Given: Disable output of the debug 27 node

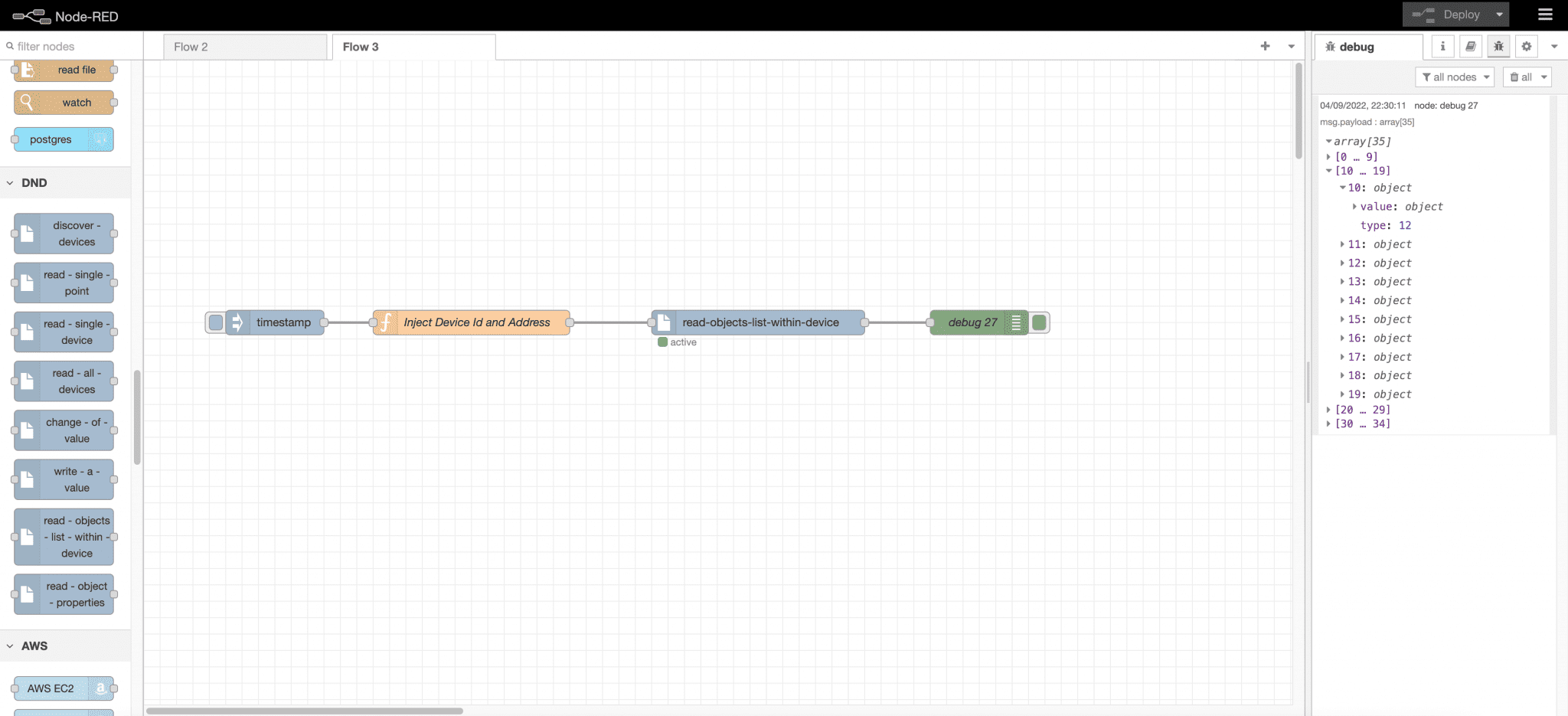Looking at the screenshot, I should pyautogui.click(x=1039, y=322).
